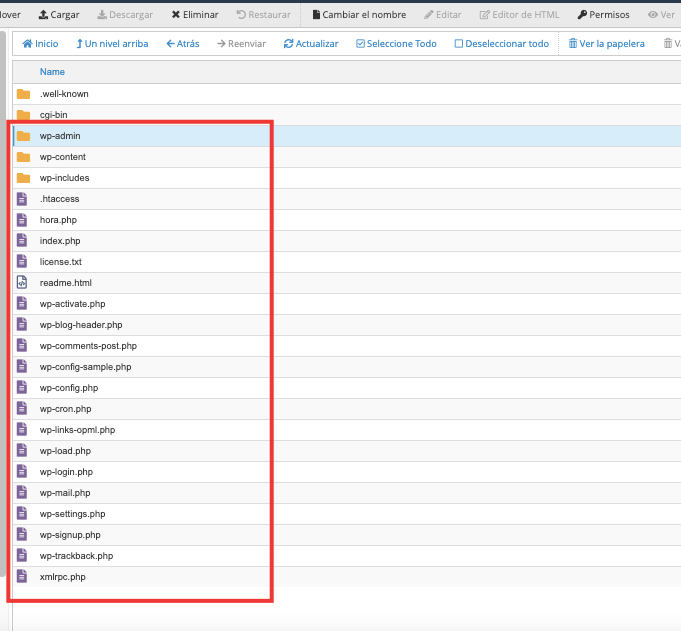The height and width of the screenshot is (631, 681).
Task: Click the left panel vertical scrollbar
Action: pyautogui.click(x=3, y=304)
